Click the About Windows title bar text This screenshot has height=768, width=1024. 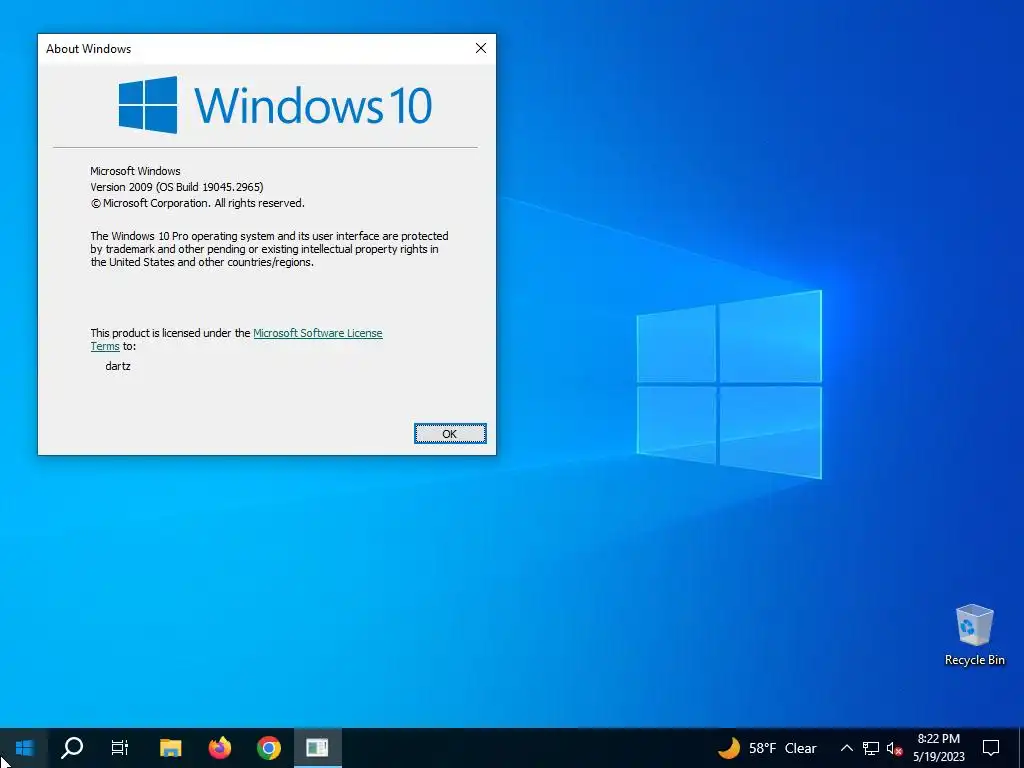[88, 49]
